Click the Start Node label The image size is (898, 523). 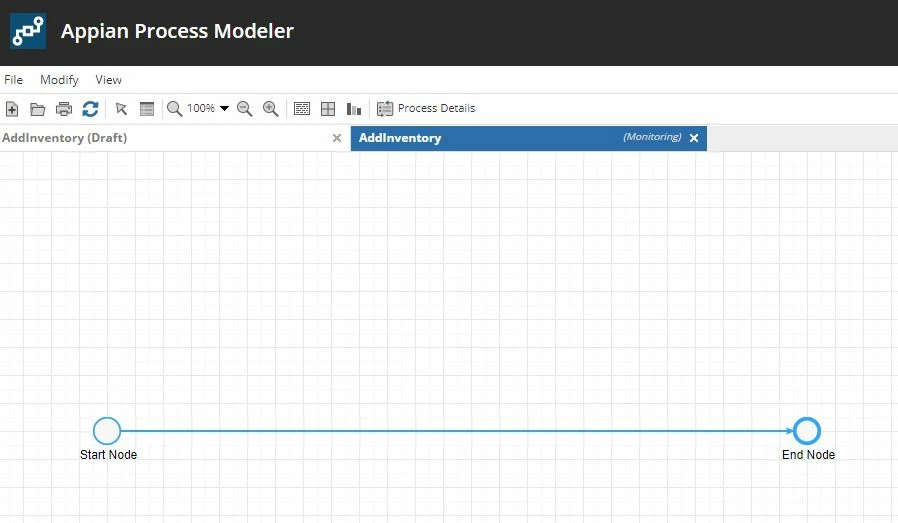point(108,455)
